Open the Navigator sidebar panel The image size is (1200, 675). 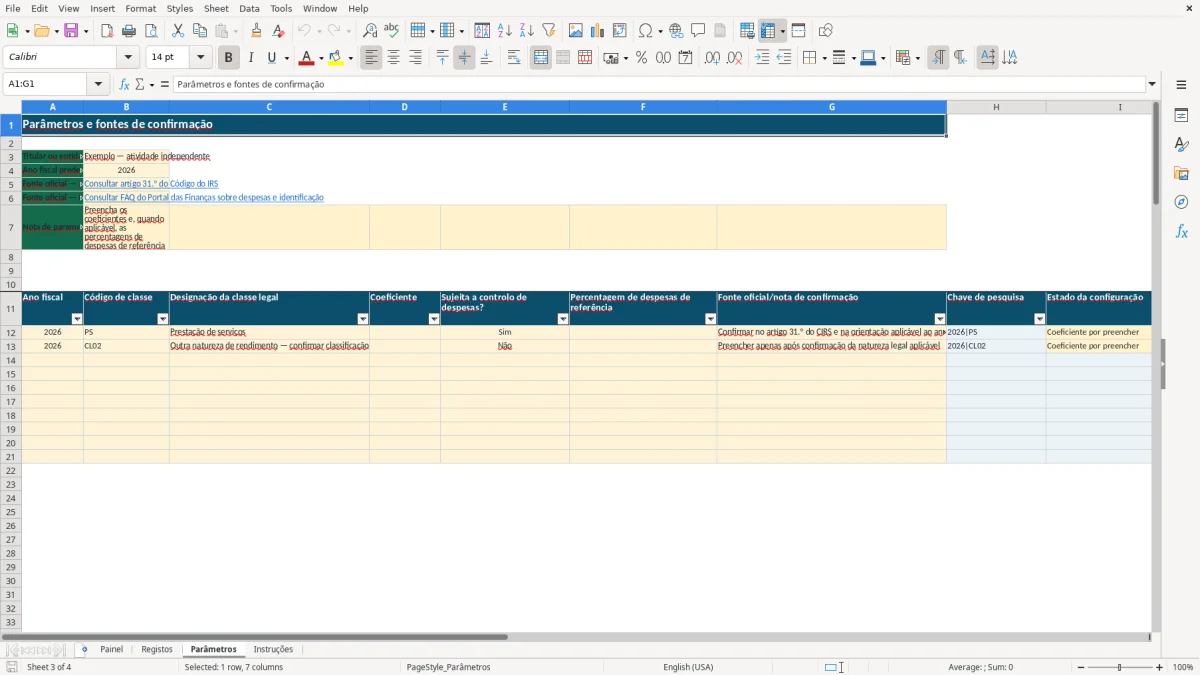[1182, 202]
